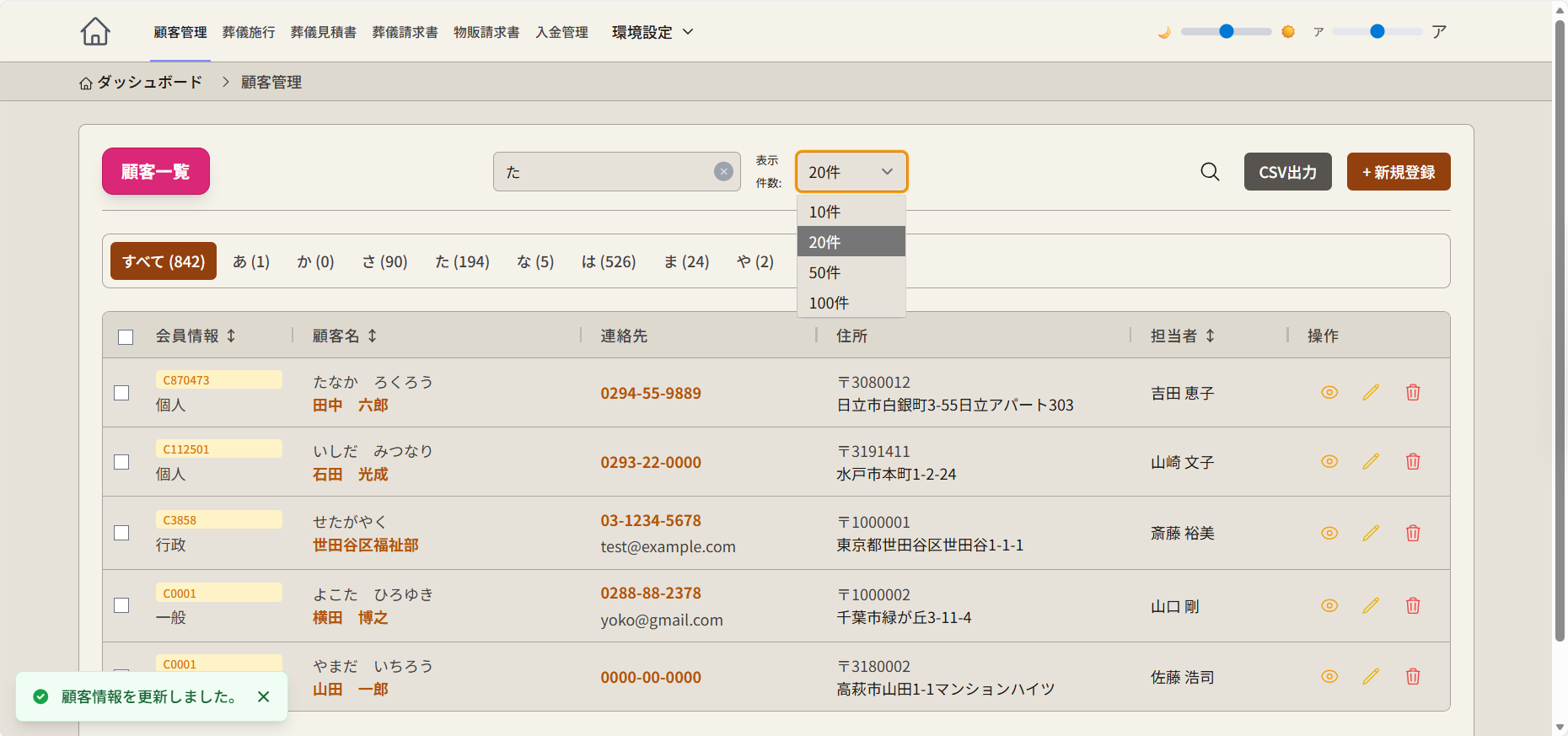Choose the highlighted 20件 list option
The image size is (1568, 736).
point(851,242)
